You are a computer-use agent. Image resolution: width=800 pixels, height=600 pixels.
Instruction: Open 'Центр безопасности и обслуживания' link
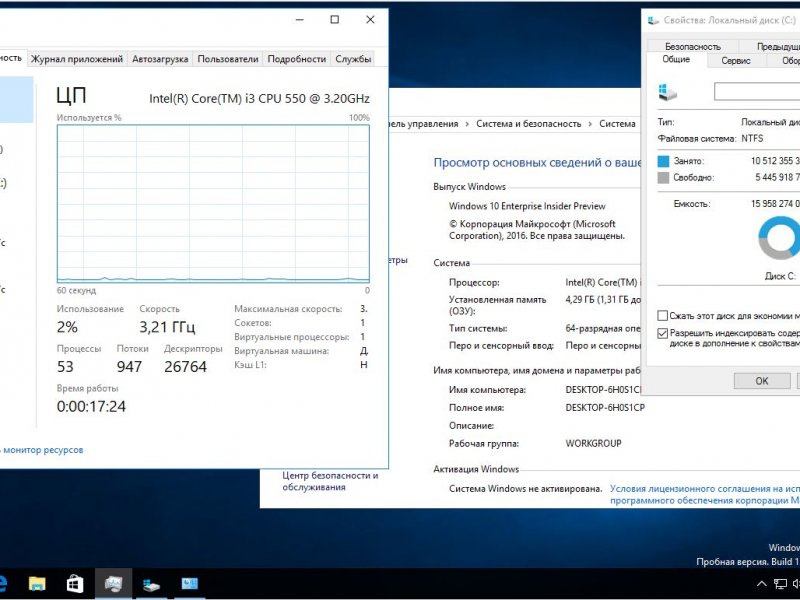[330, 481]
